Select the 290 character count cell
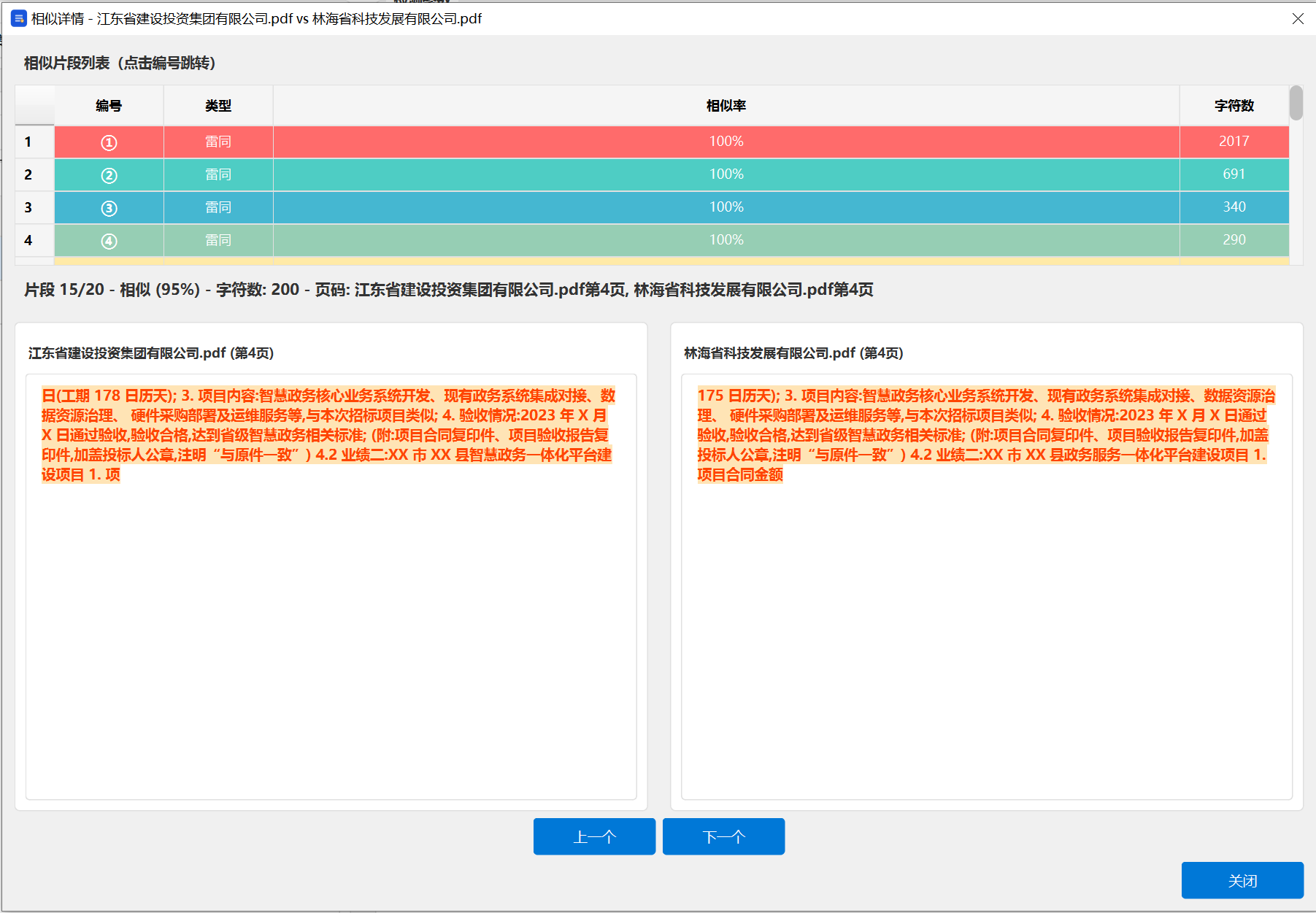1316x913 pixels. click(1234, 240)
